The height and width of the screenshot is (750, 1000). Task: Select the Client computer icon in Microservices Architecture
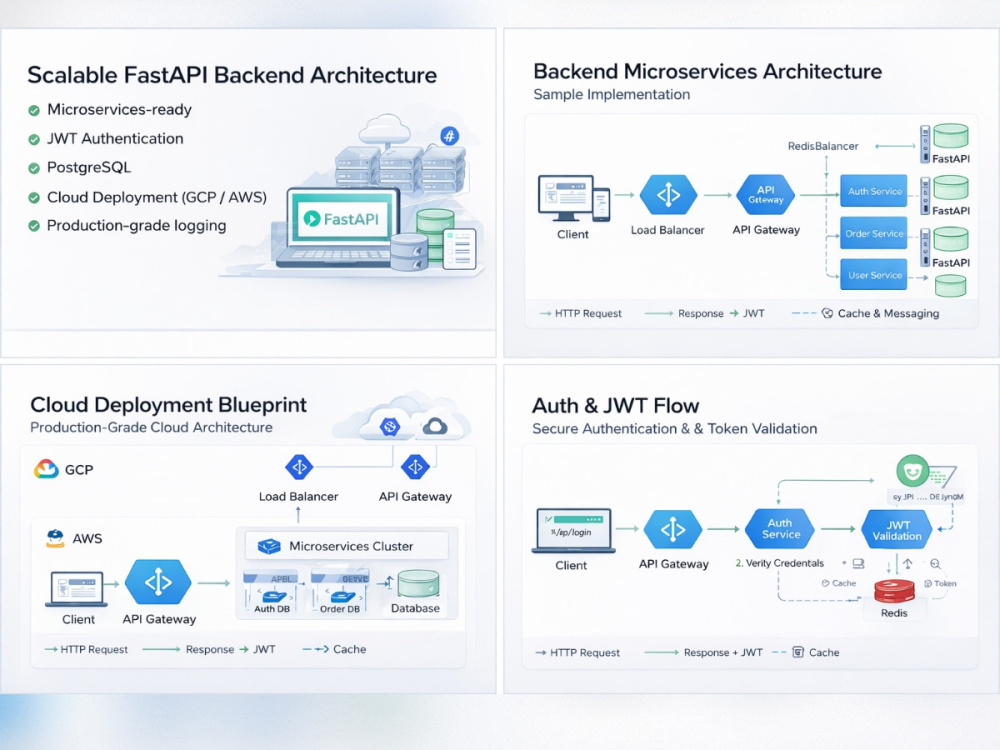[573, 198]
